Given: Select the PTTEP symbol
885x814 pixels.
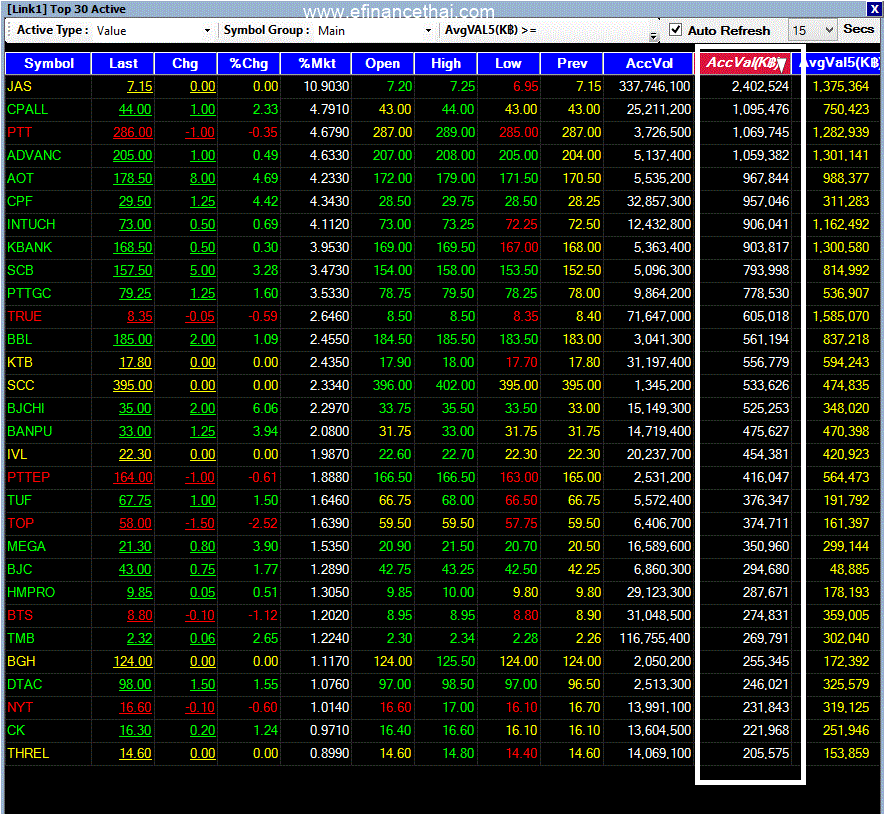Looking at the screenshot, I should [x=29, y=478].
